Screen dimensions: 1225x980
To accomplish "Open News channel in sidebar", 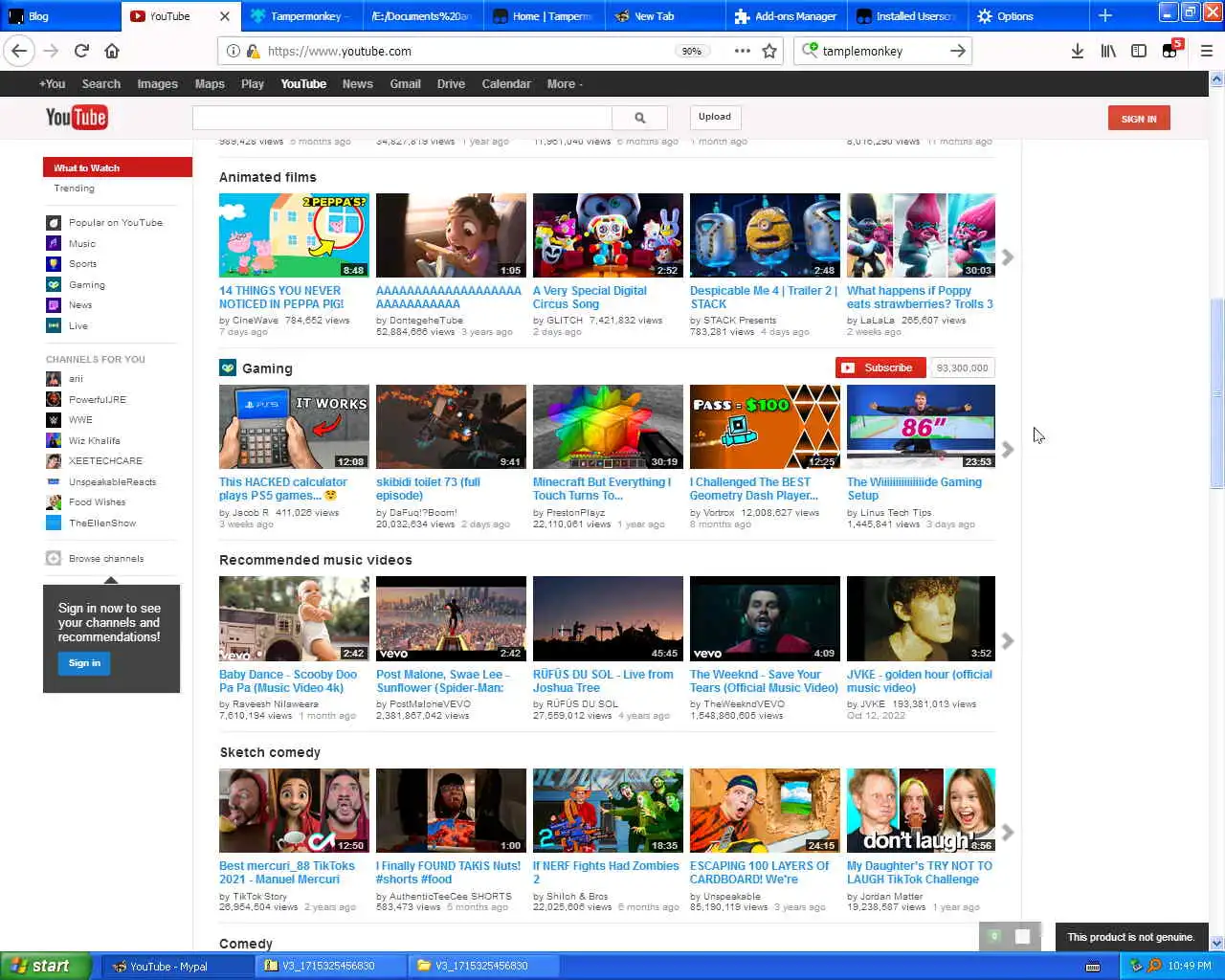I will click(x=80, y=305).
